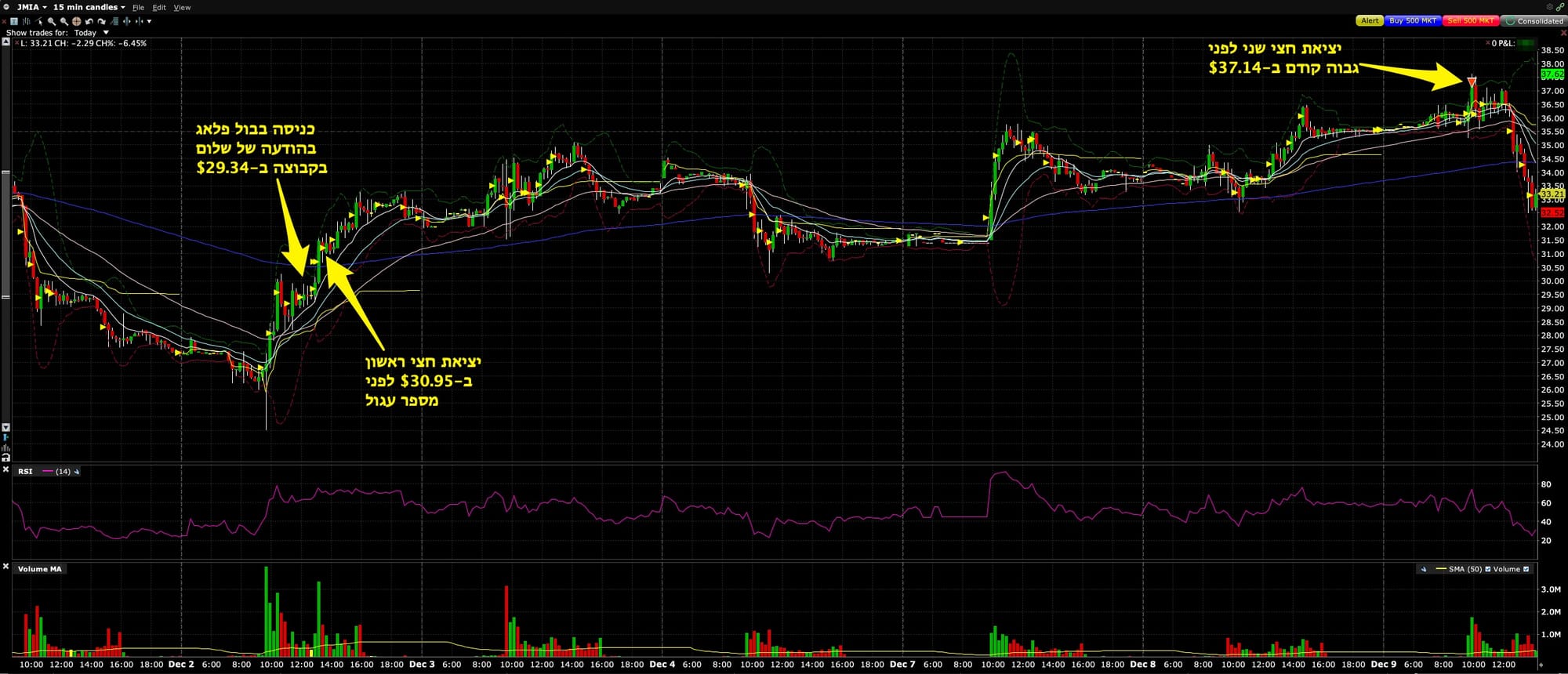Image resolution: width=1568 pixels, height=674 pixels.
Task: Open the 15 min candles dropdown
Action: pyautogui.click(x=89, y=7)
